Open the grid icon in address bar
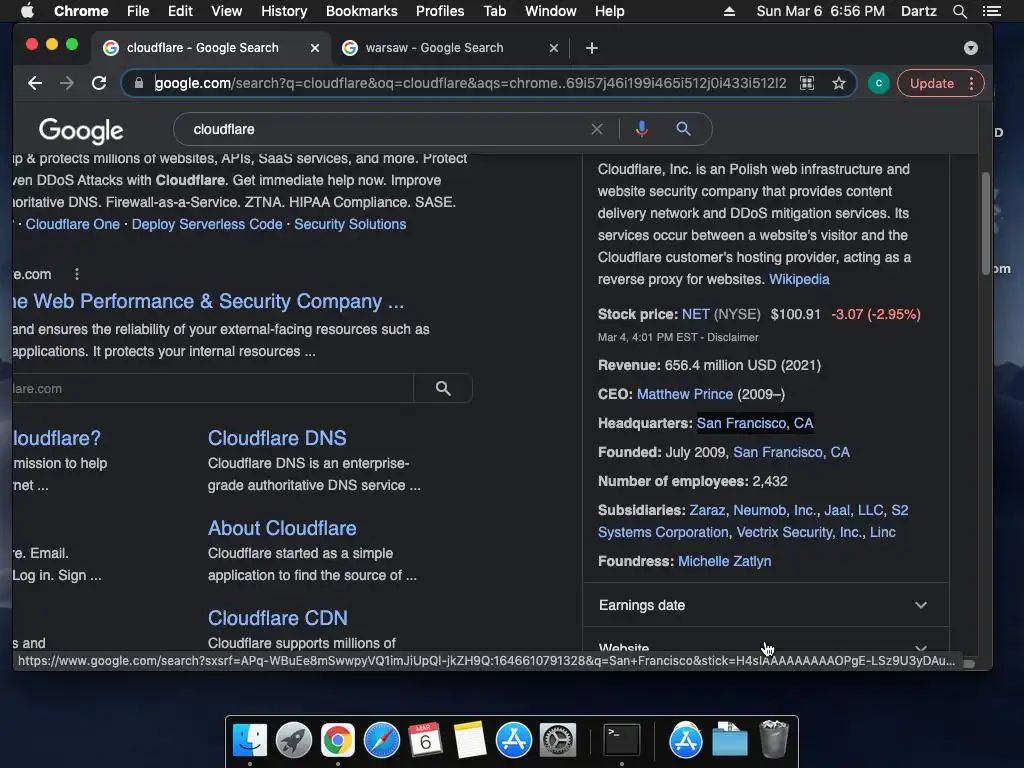 807,83
